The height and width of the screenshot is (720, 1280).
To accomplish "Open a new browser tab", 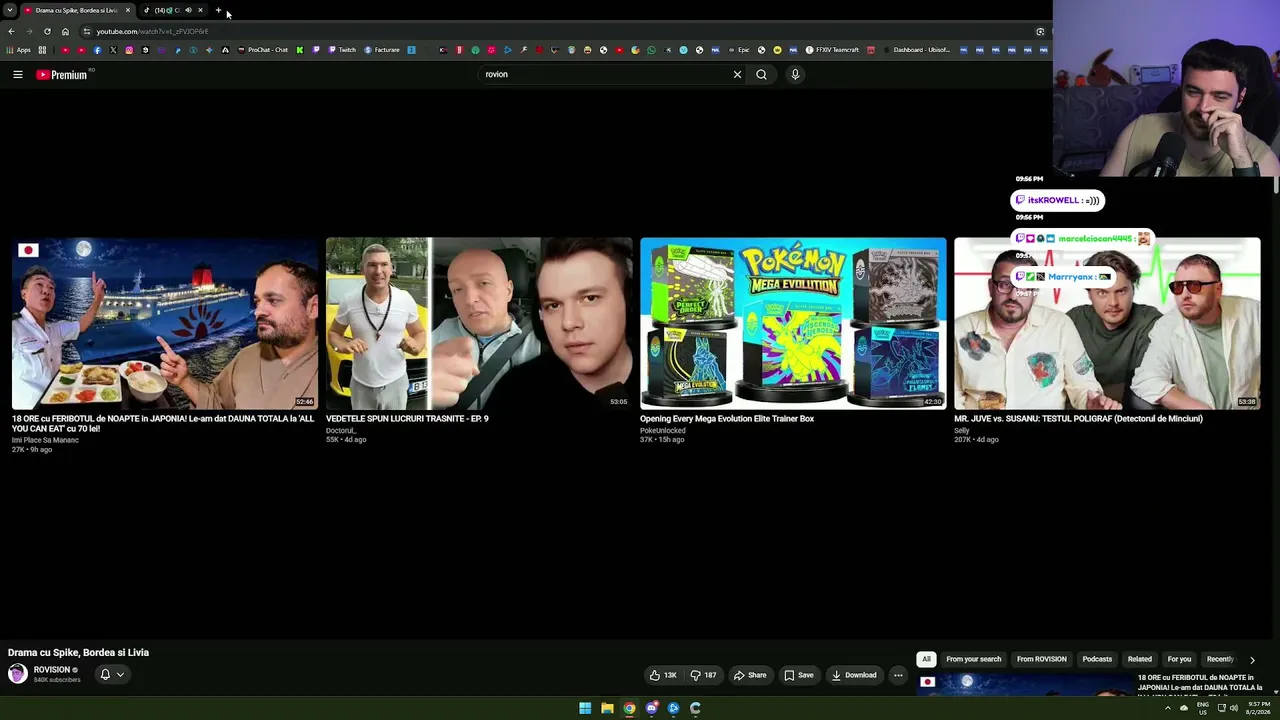I will [218, 10].
